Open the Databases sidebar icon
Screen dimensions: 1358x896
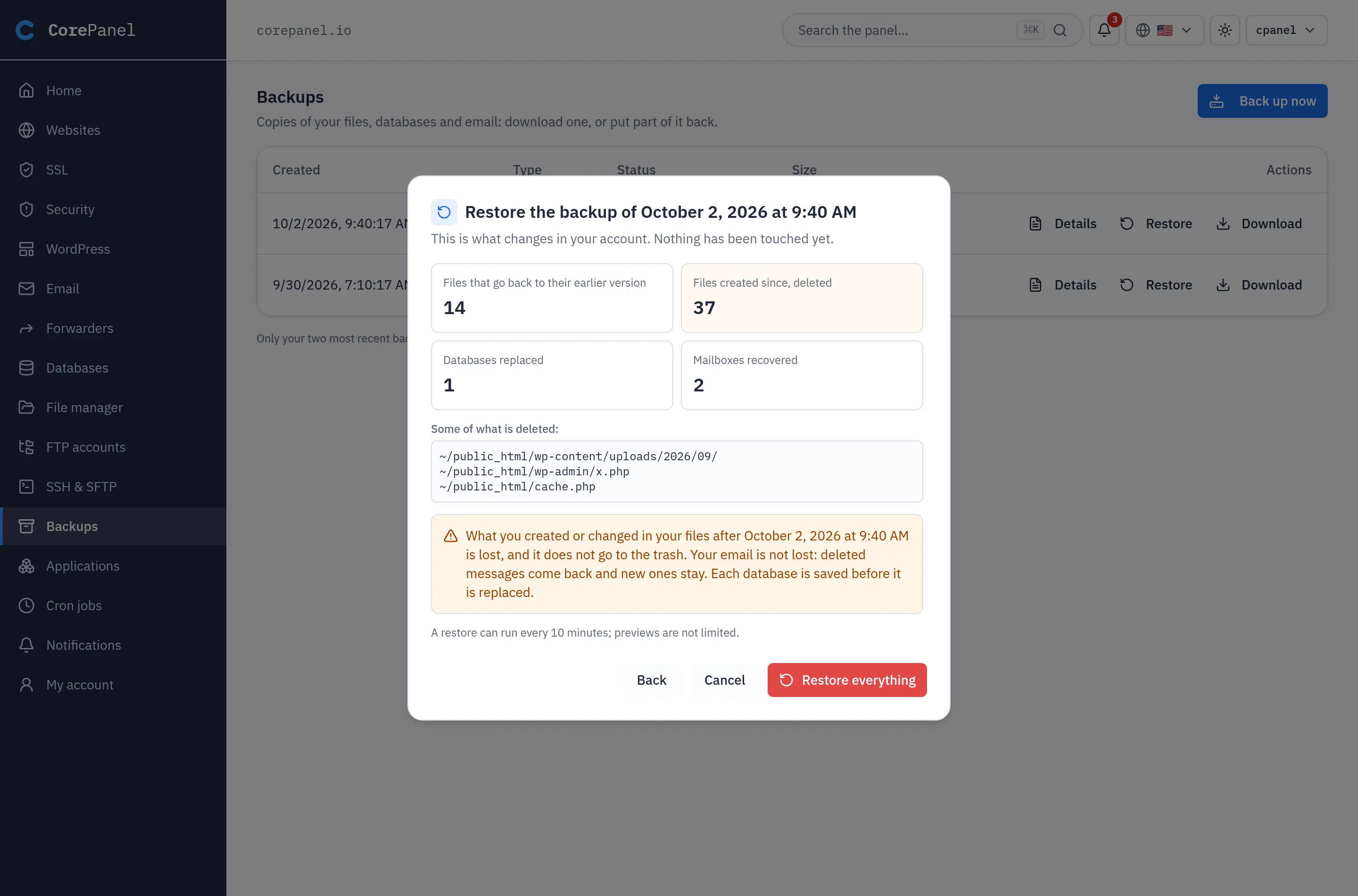tap(26, 368)
